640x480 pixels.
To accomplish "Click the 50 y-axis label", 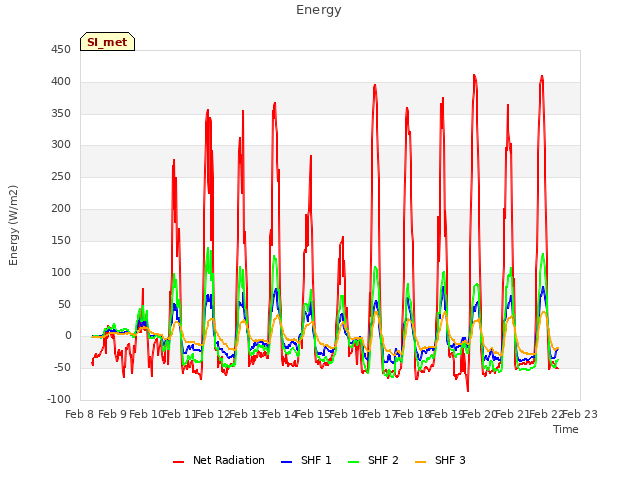I will coord(64,304).
